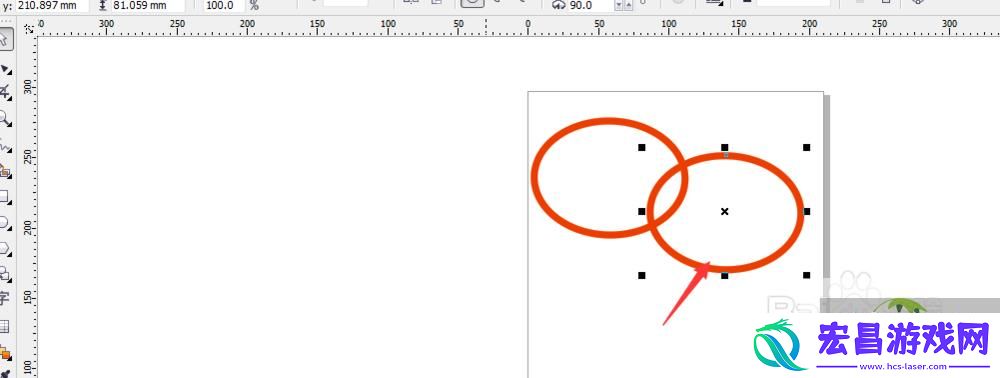The height and width of the screenshot is (378, 1000).
Task: Click the scale factor field 100.0
Action: point(224,6)
